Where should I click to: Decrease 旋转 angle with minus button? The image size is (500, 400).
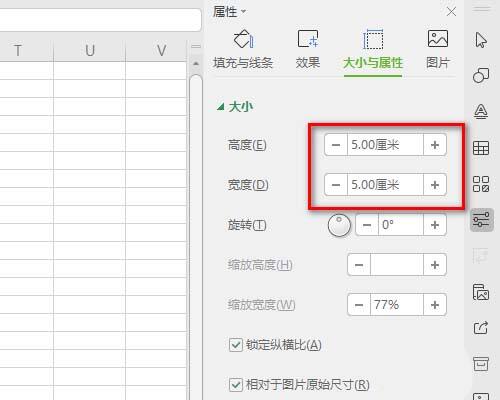367,225
